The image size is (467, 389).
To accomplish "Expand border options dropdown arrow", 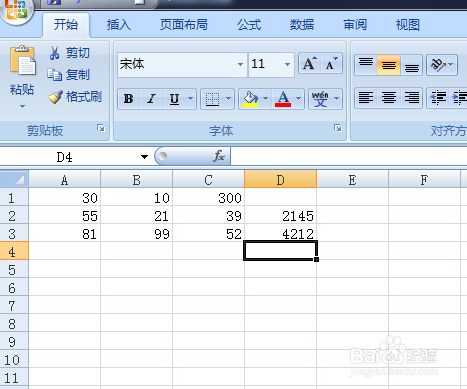I will [x=228, y=99].
